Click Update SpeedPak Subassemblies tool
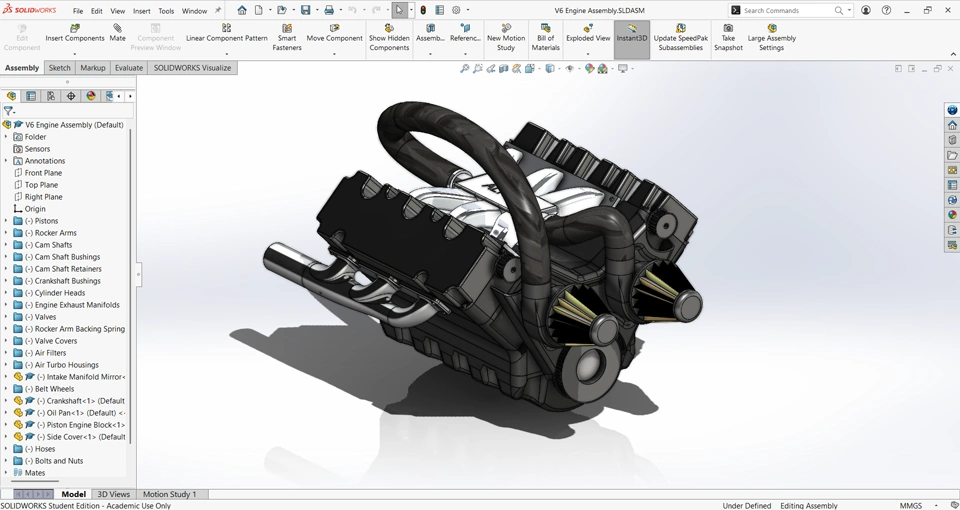 680,38
